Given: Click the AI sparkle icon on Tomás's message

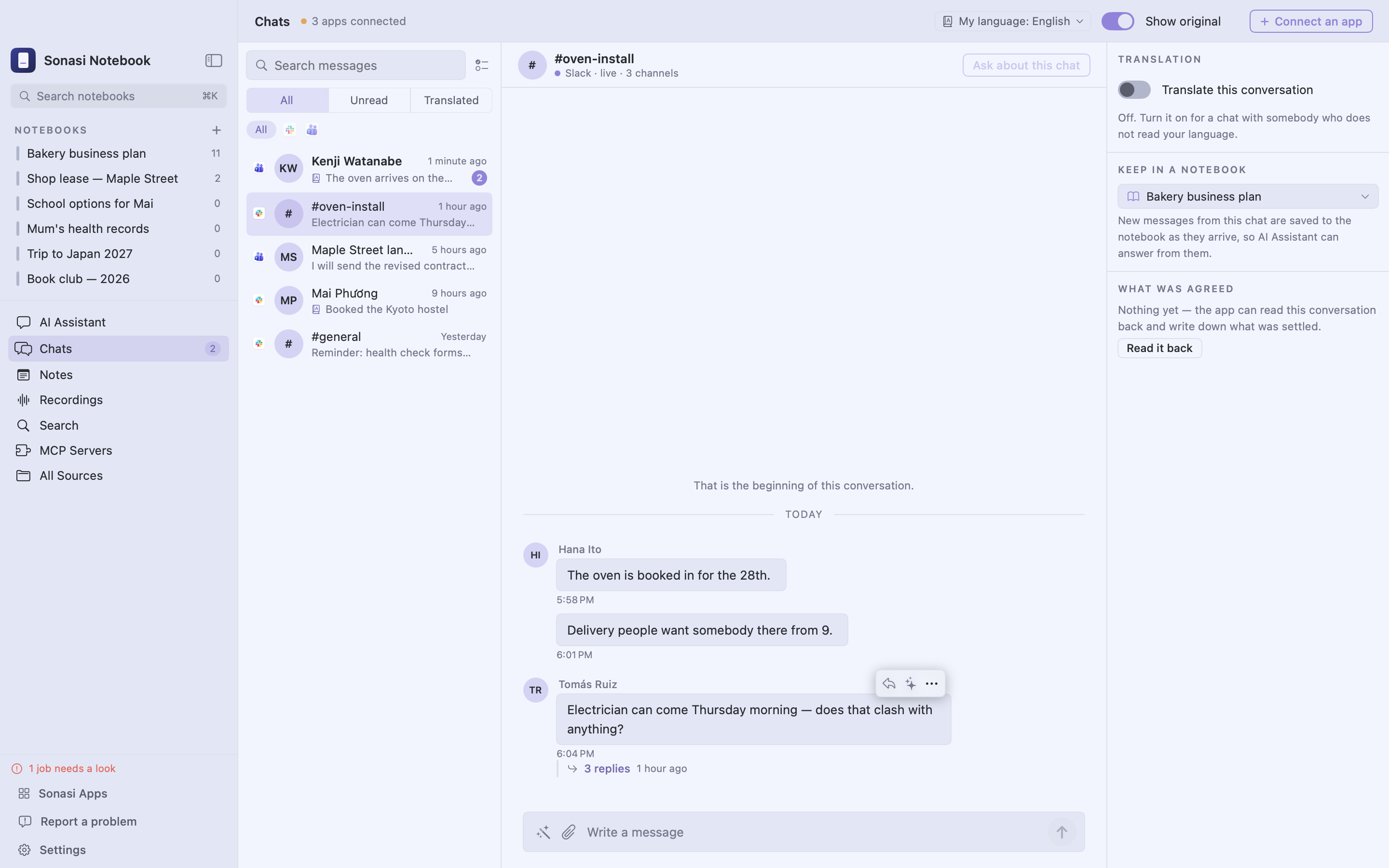Looking at the screenshot, I should tap(910, 683).
